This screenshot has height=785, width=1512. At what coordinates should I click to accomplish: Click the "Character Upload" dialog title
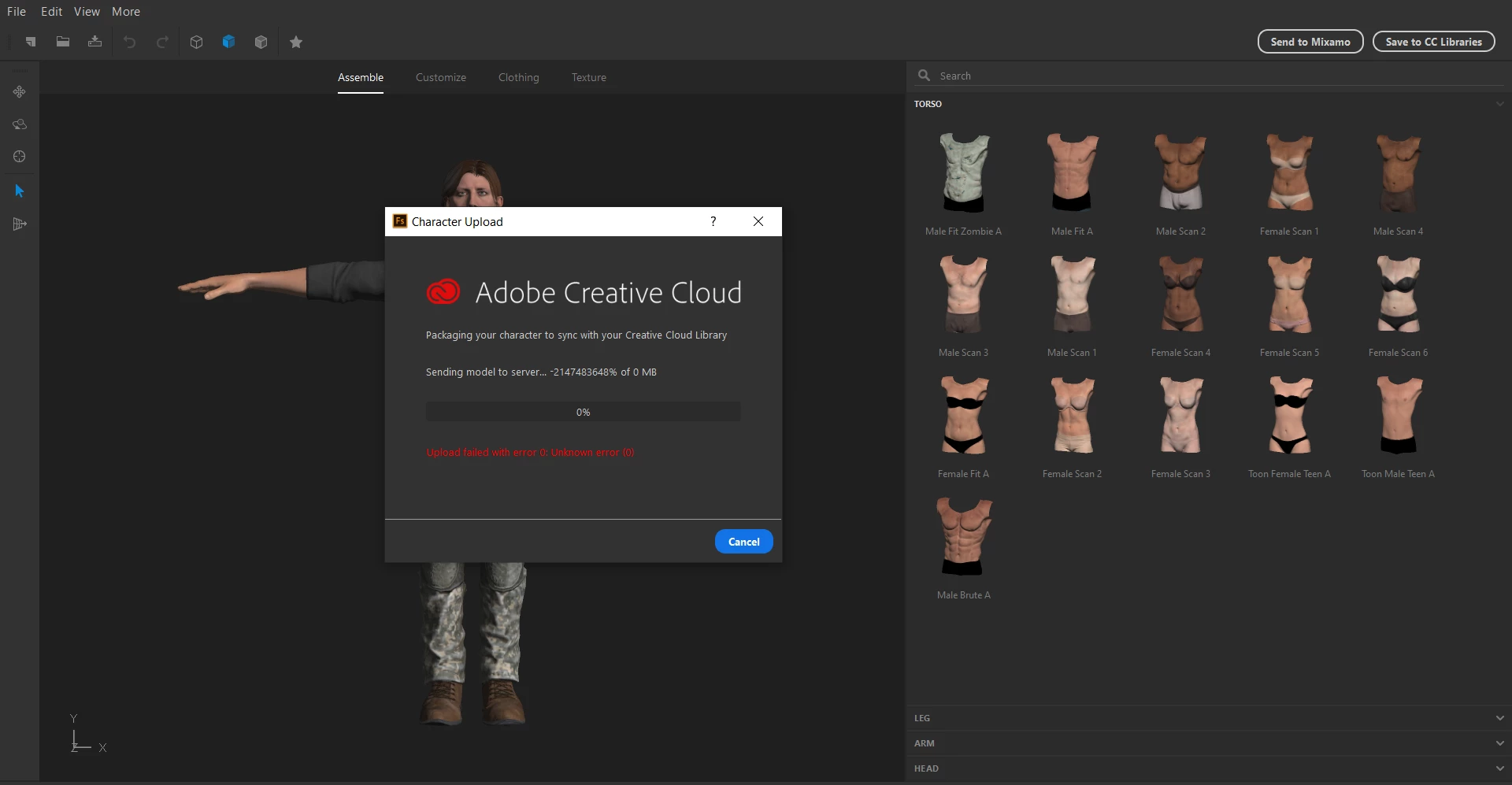click(458, 222)
